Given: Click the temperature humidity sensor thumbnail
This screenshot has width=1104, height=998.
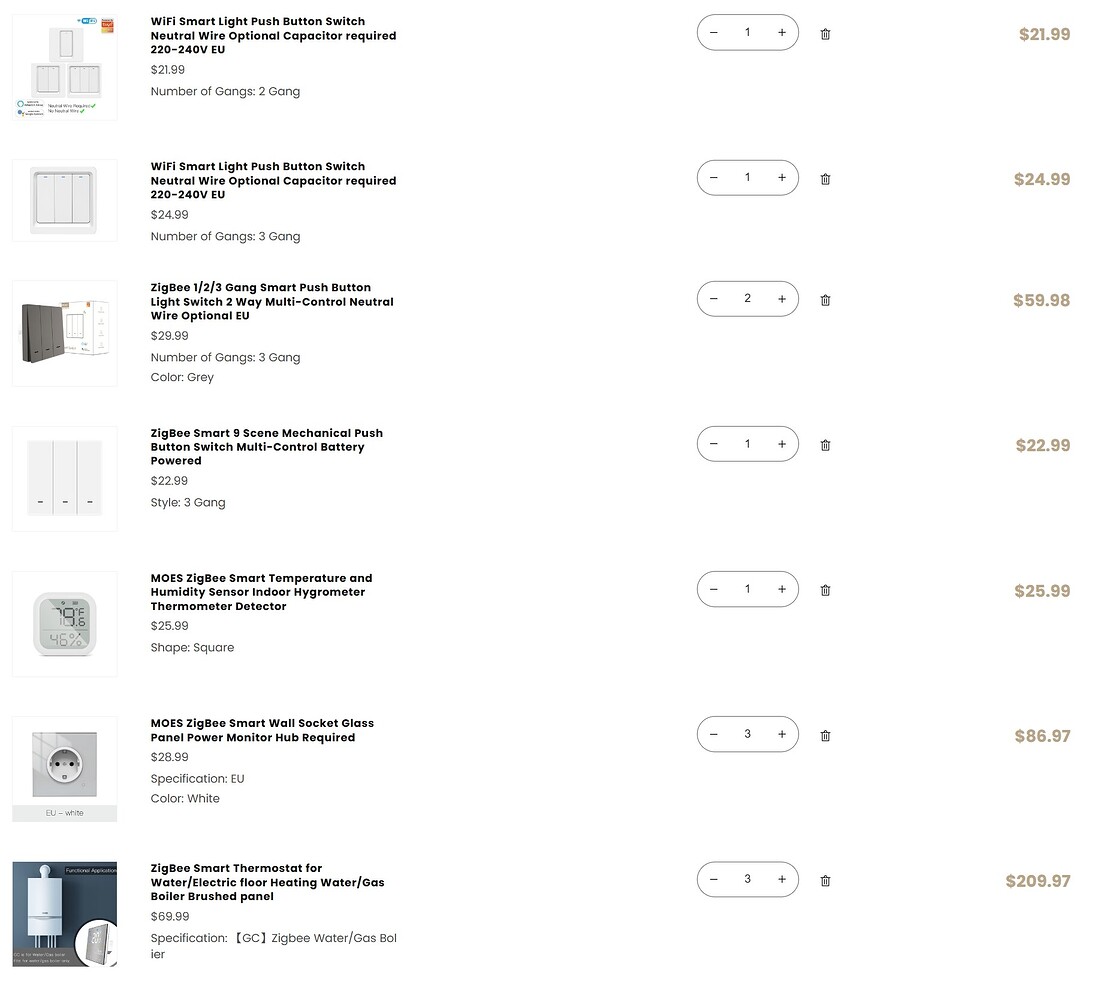Looking at the screenshot, I should (65, 624).
